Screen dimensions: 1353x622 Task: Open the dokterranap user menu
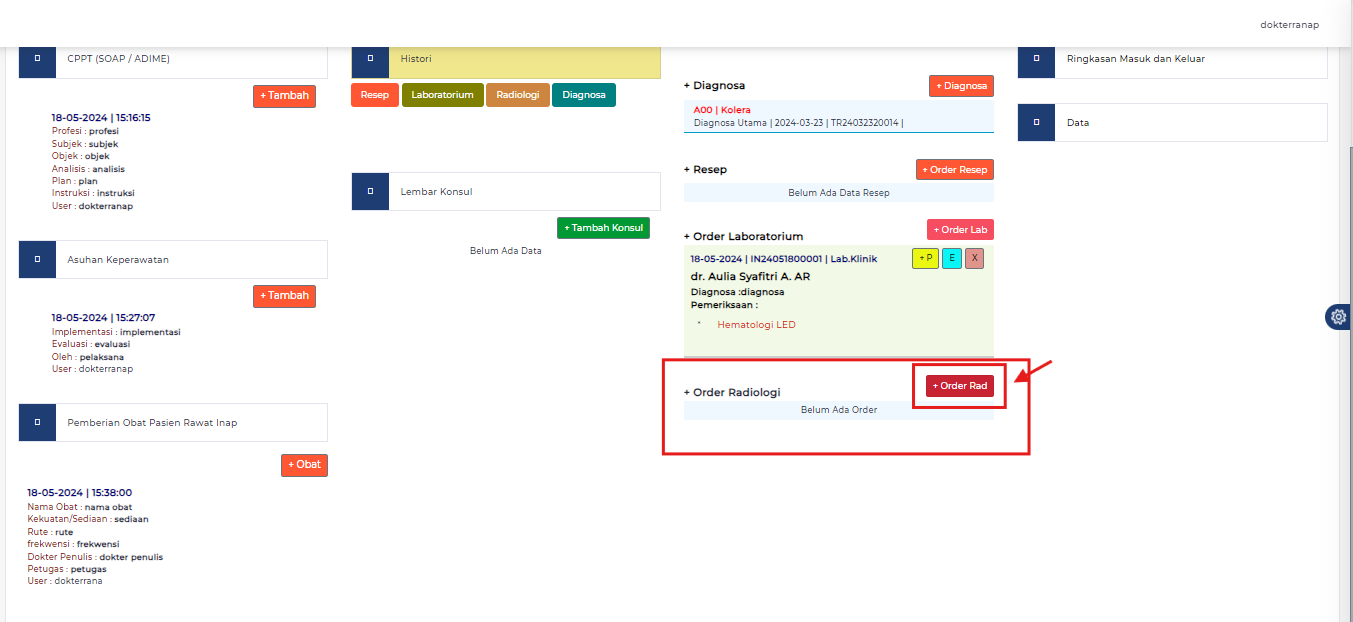1288,25
